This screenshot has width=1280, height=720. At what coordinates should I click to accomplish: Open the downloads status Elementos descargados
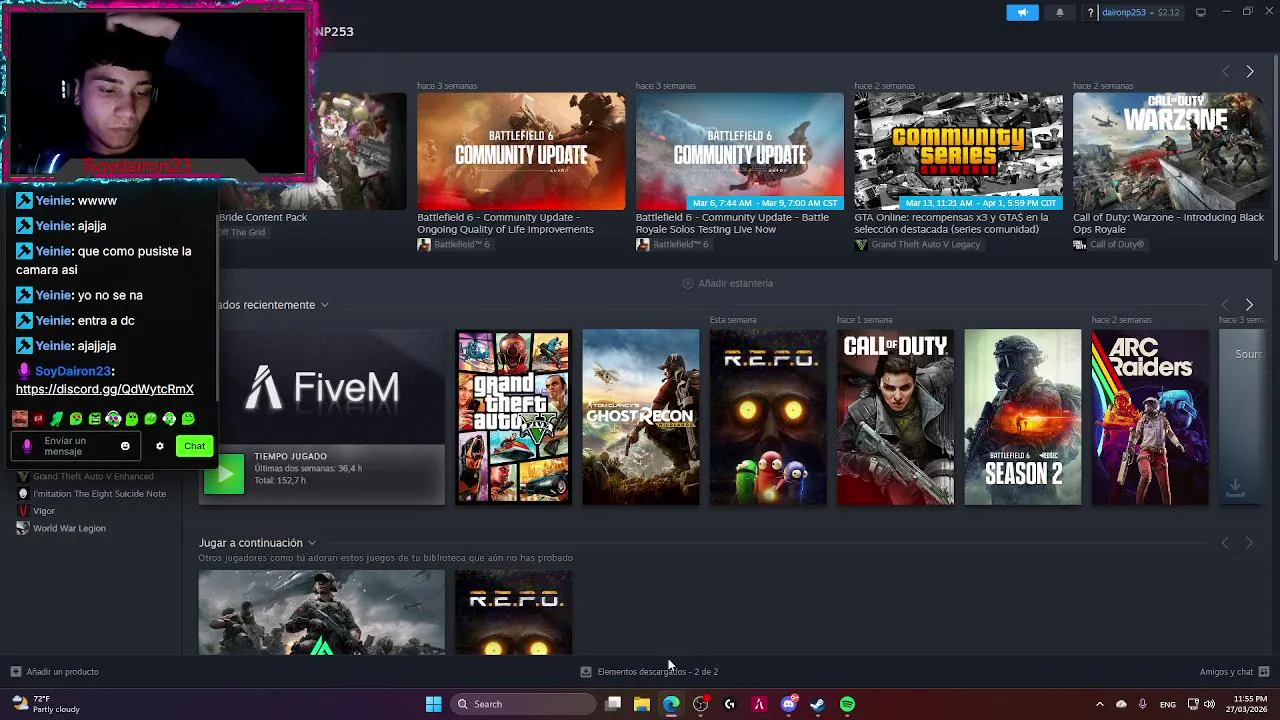[650, 672]
